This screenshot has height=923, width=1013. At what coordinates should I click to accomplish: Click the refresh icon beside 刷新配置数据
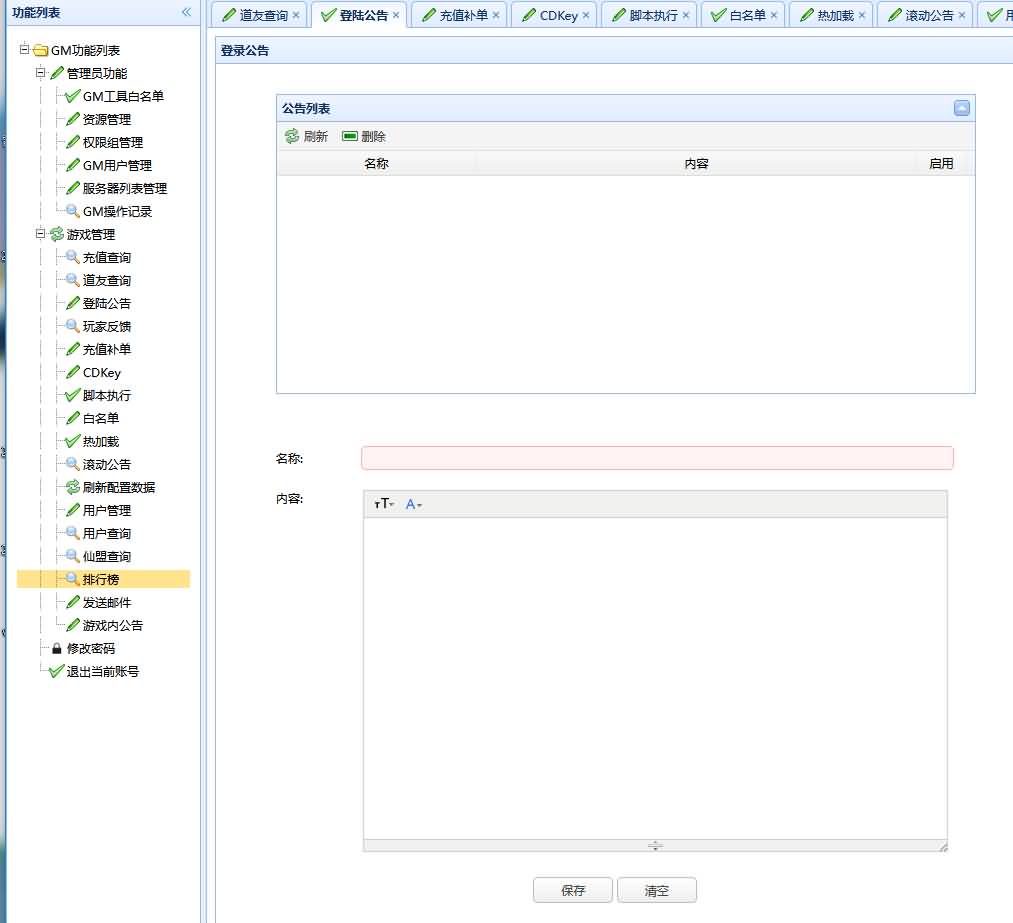72,487
